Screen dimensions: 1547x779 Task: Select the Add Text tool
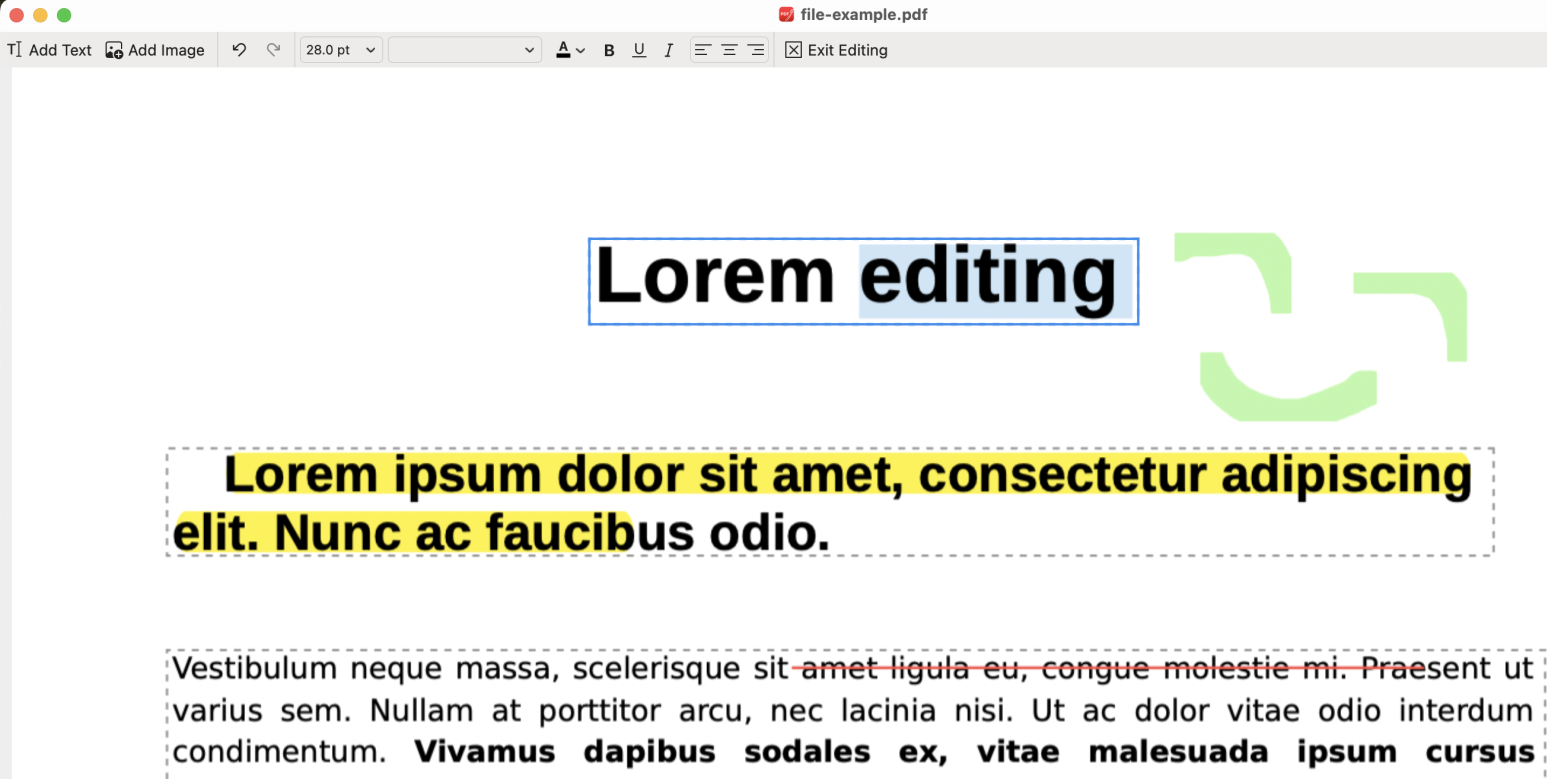[x=48, y=49]
